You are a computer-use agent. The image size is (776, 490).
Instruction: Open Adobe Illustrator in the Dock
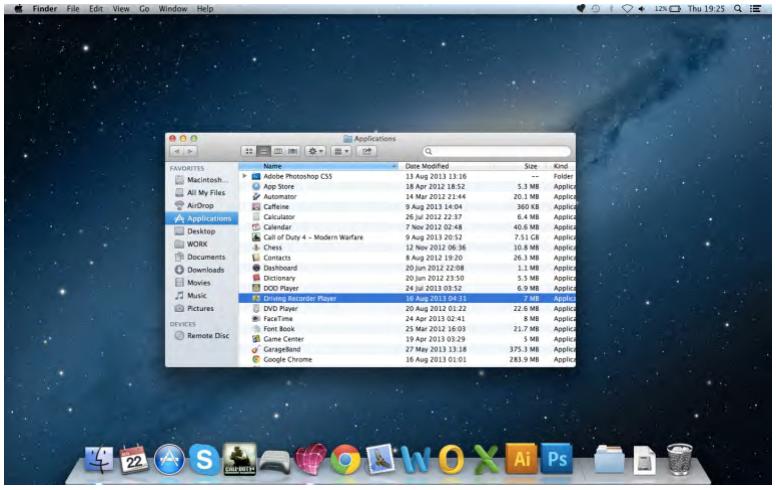[521, 459]
